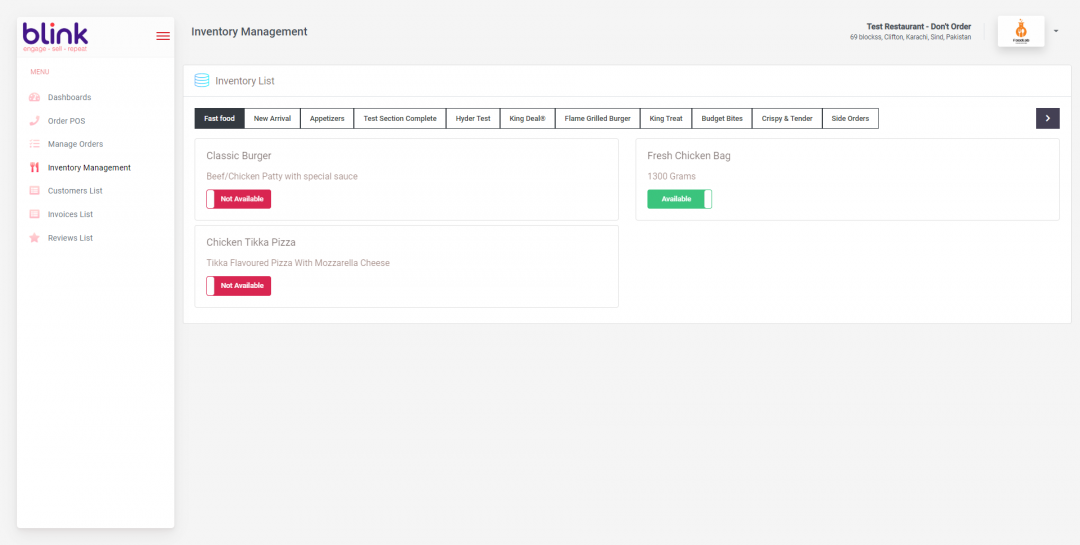
Task: Click the Customers List icon
Action: [x=34, y=191]
